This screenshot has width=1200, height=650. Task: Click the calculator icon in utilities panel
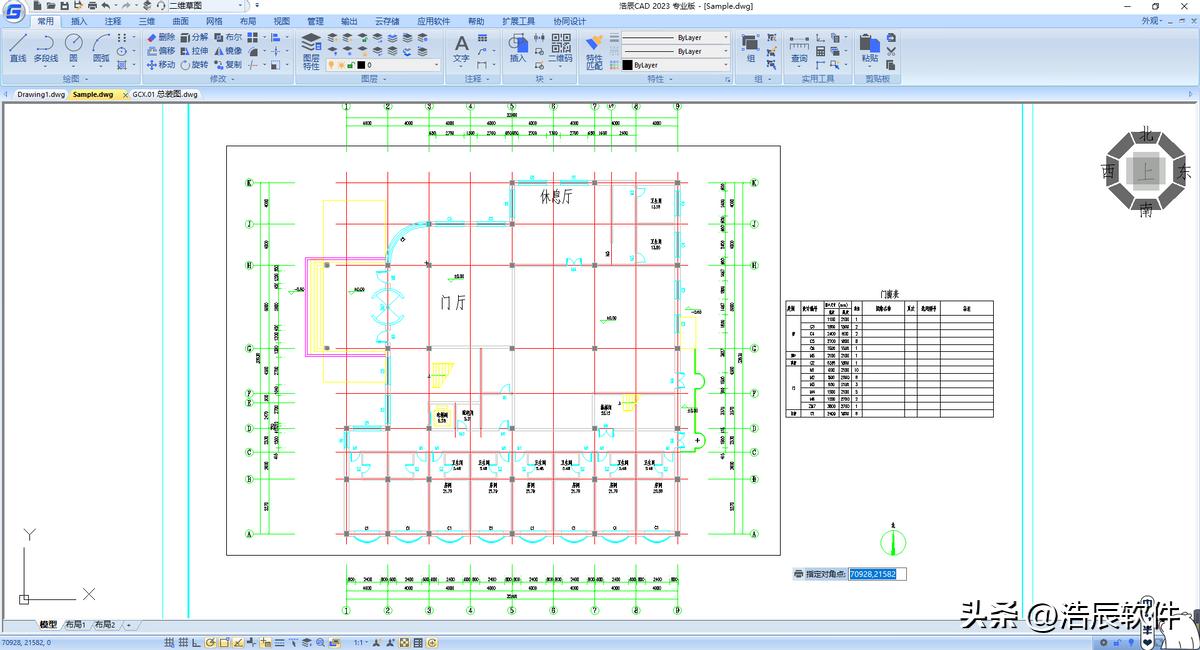pos(821,51)
